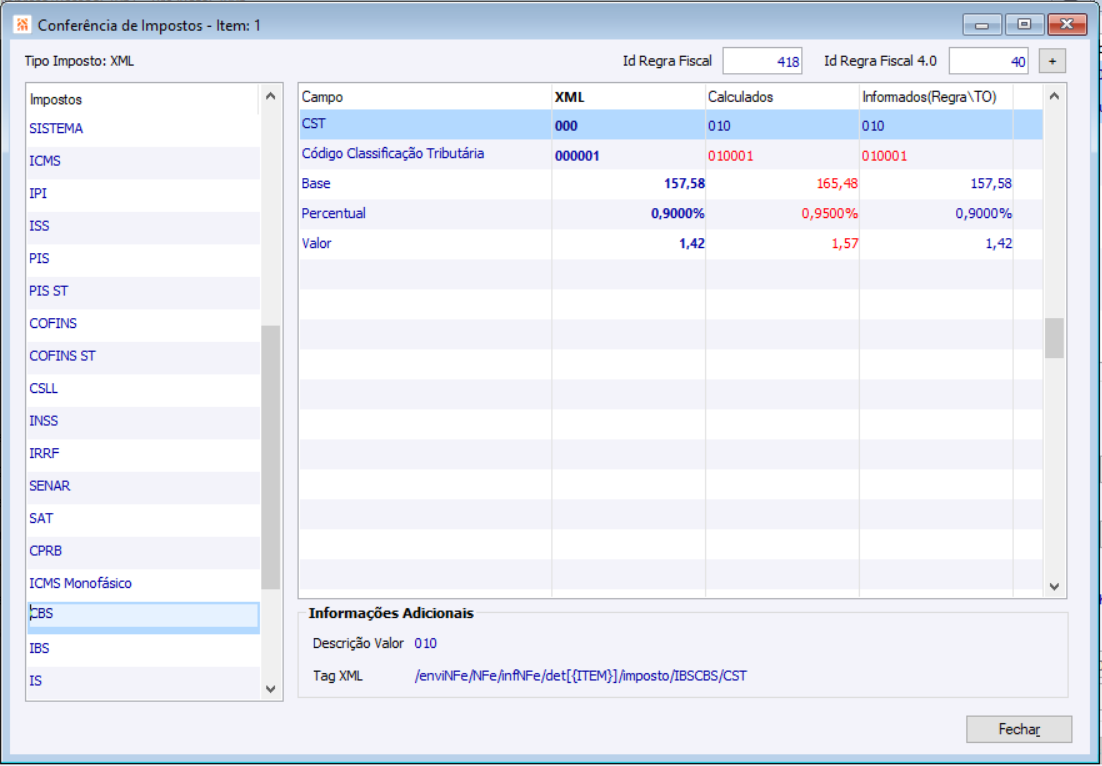The image size is (1102, 766).
Task: Click the grid's vertical scrollbar thumb
Action: point(1054,338)
